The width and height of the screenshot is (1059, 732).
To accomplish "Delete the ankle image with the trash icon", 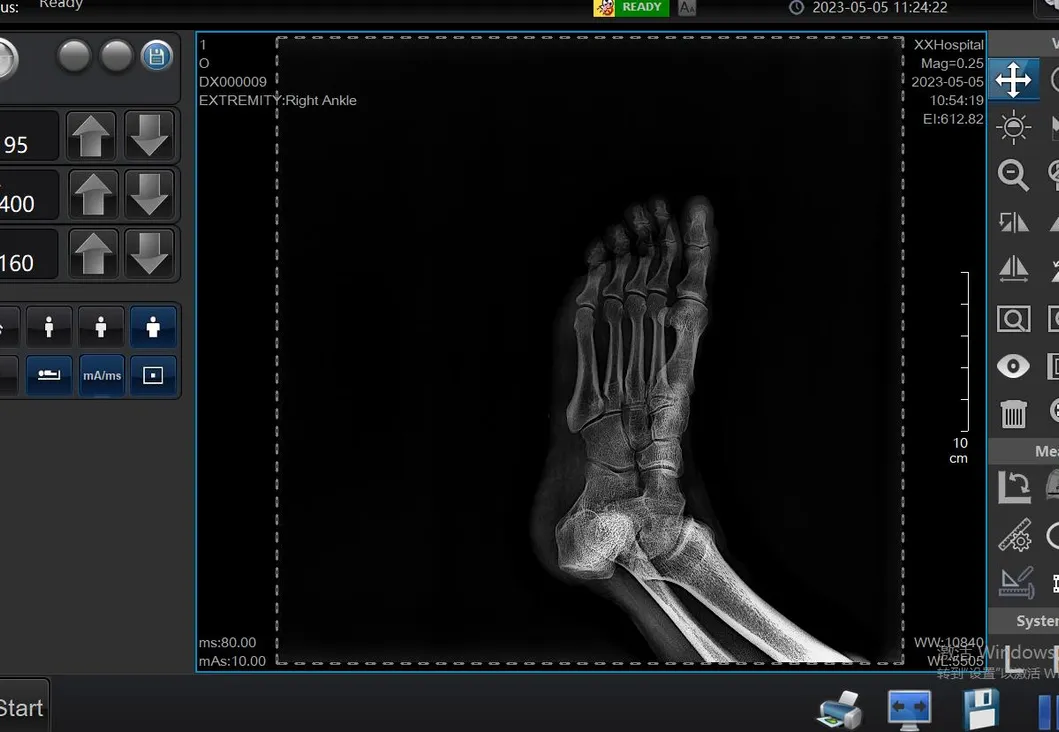I will pyautogui.click(x=1013, y=412).
